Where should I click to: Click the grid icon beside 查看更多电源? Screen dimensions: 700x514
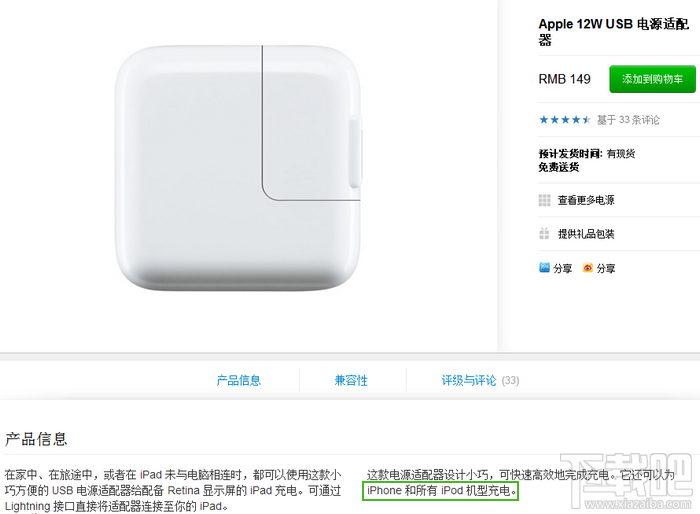545,200
